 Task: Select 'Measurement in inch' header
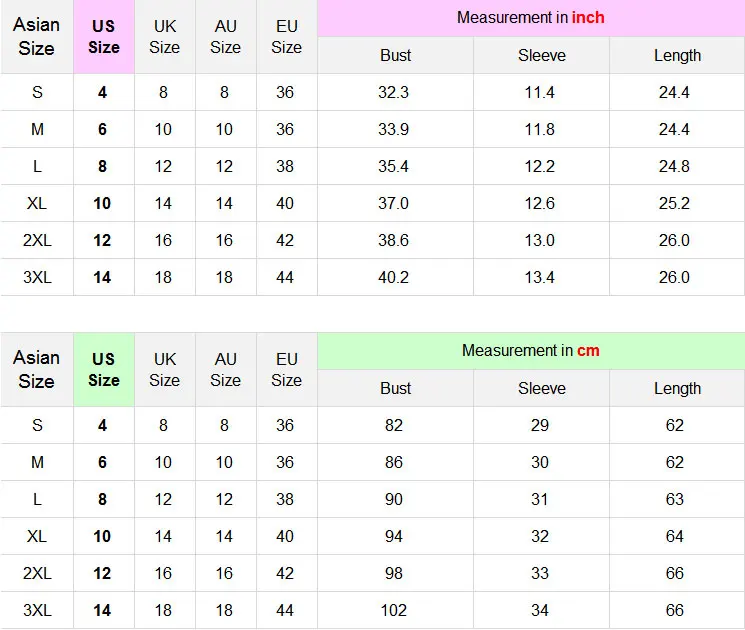pyautogui.click(x=530, y=18)
